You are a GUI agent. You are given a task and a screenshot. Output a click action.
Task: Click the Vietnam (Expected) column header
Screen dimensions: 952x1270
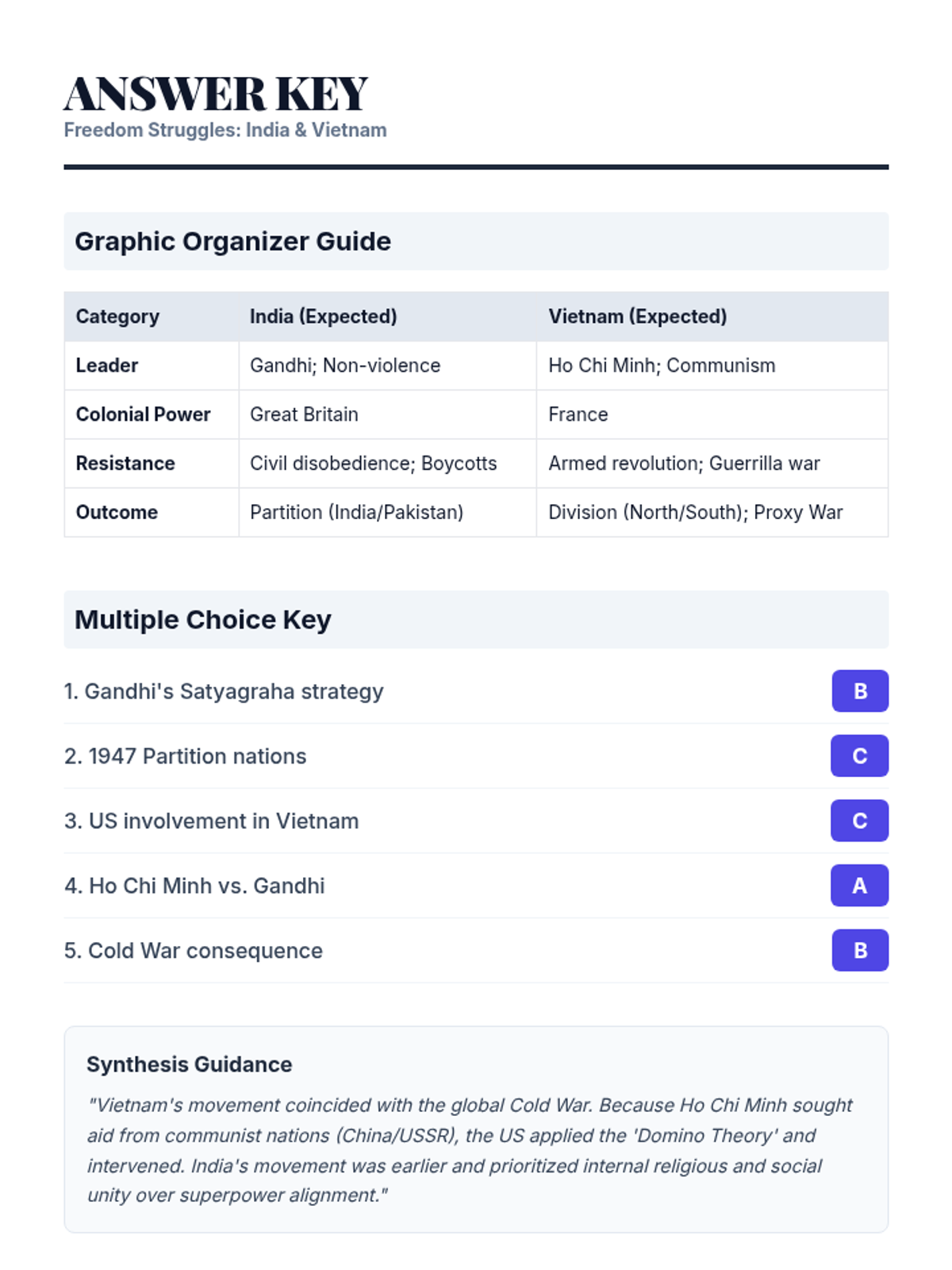[x=637, y=317]
